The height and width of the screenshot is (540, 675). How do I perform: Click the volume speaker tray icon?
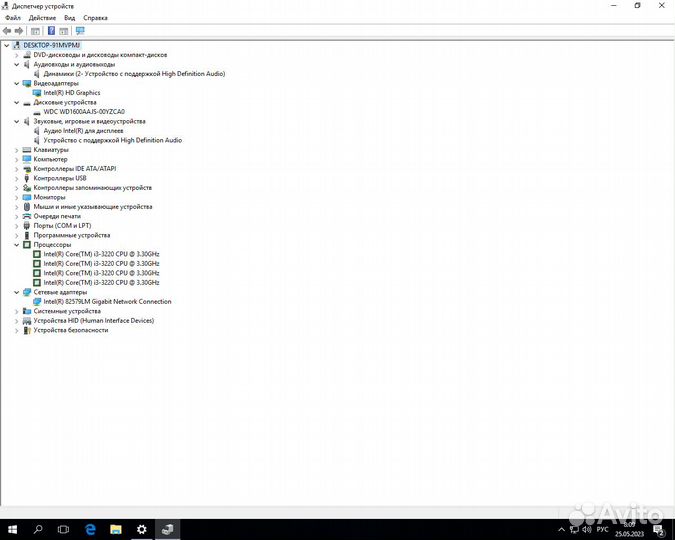pyautogui.click(x=587, y=529)
